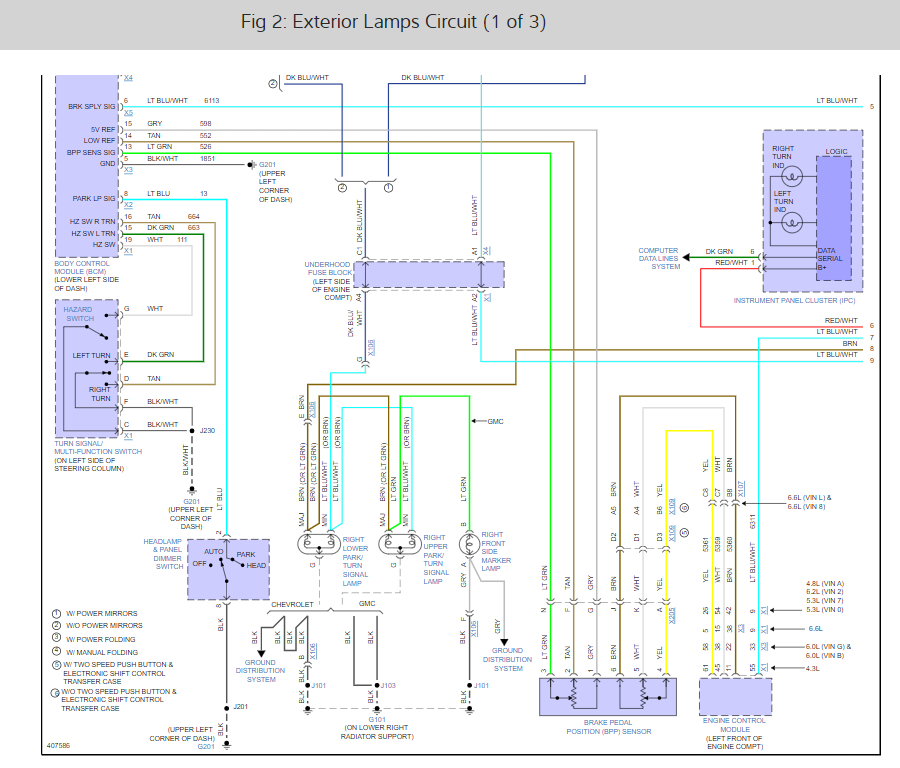The height and width of the screenshot is (768, 900).
Task: Click the right turn indicator lamp symbol
Action: [792, 176]
